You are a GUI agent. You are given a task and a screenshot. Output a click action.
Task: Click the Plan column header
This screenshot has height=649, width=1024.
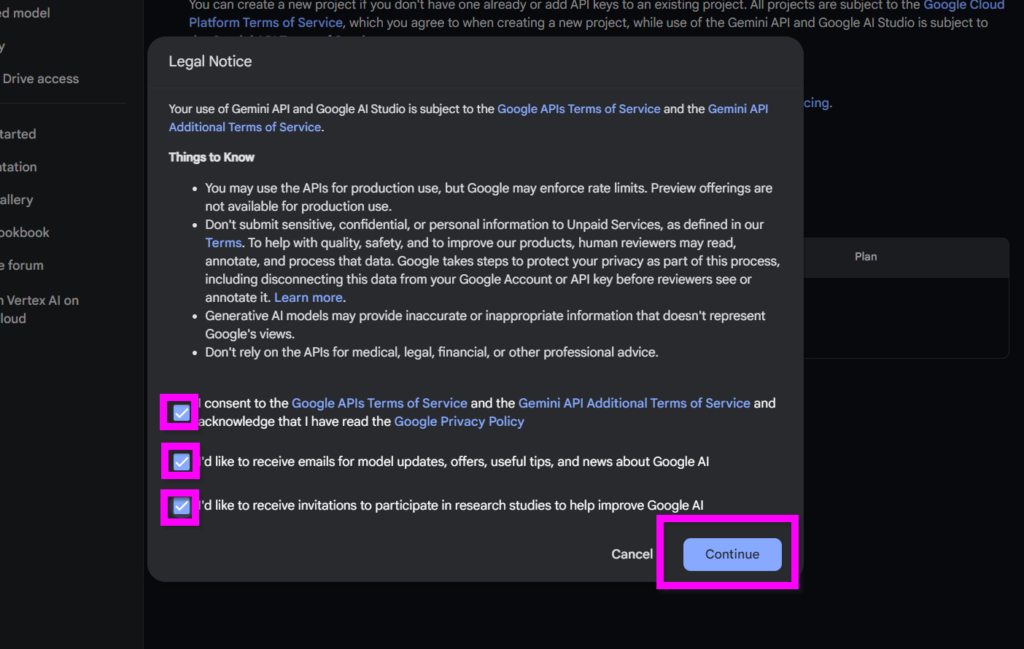tap(865, 257)
